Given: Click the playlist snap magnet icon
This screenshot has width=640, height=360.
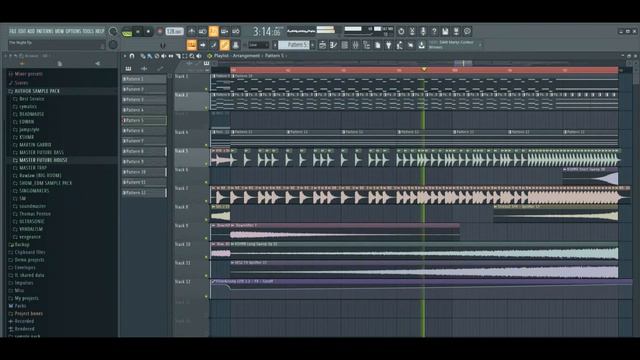Looking at the screenshot, I should point(132,56).
